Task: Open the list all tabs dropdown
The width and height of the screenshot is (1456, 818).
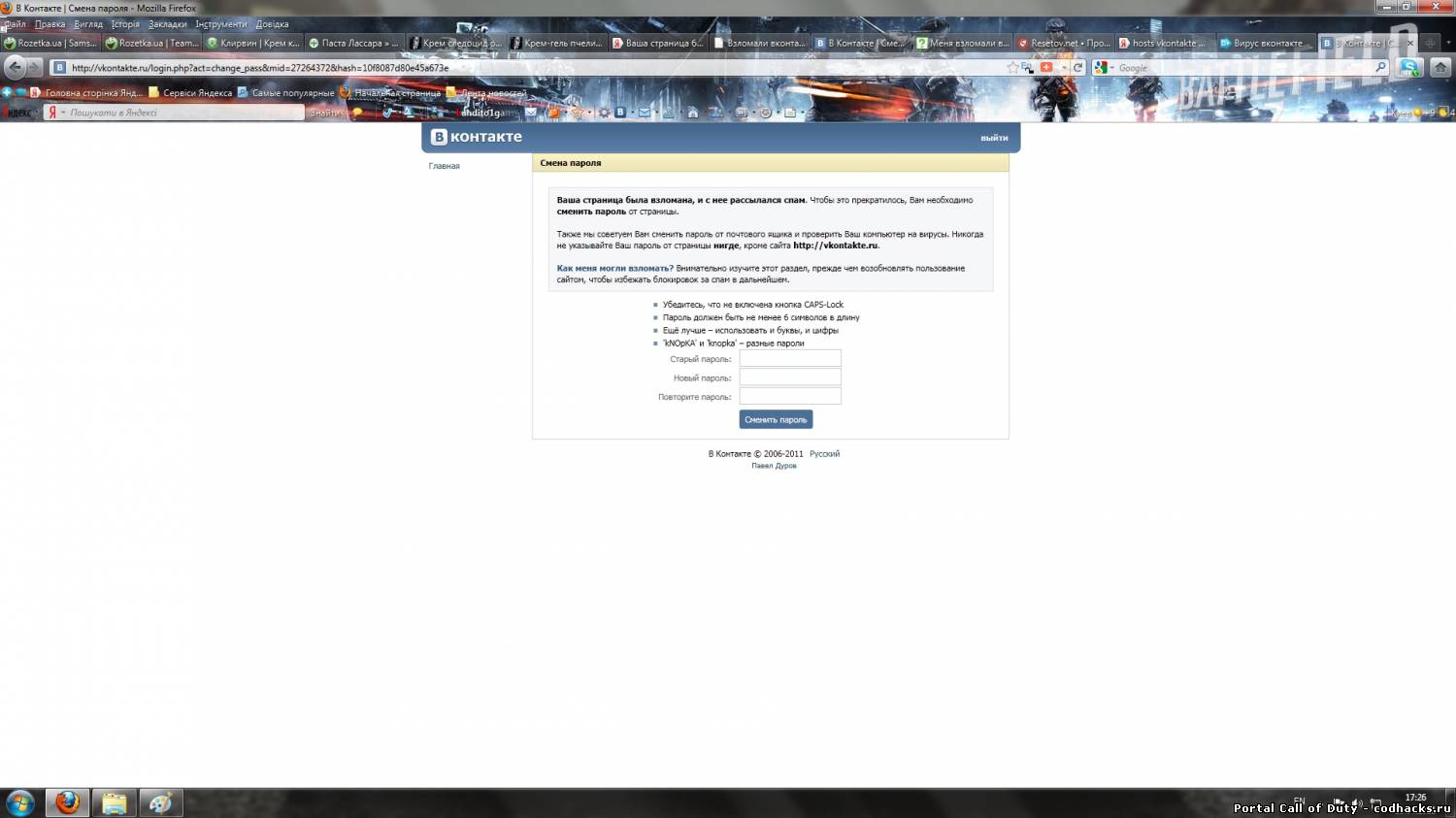Action: 1448,43
